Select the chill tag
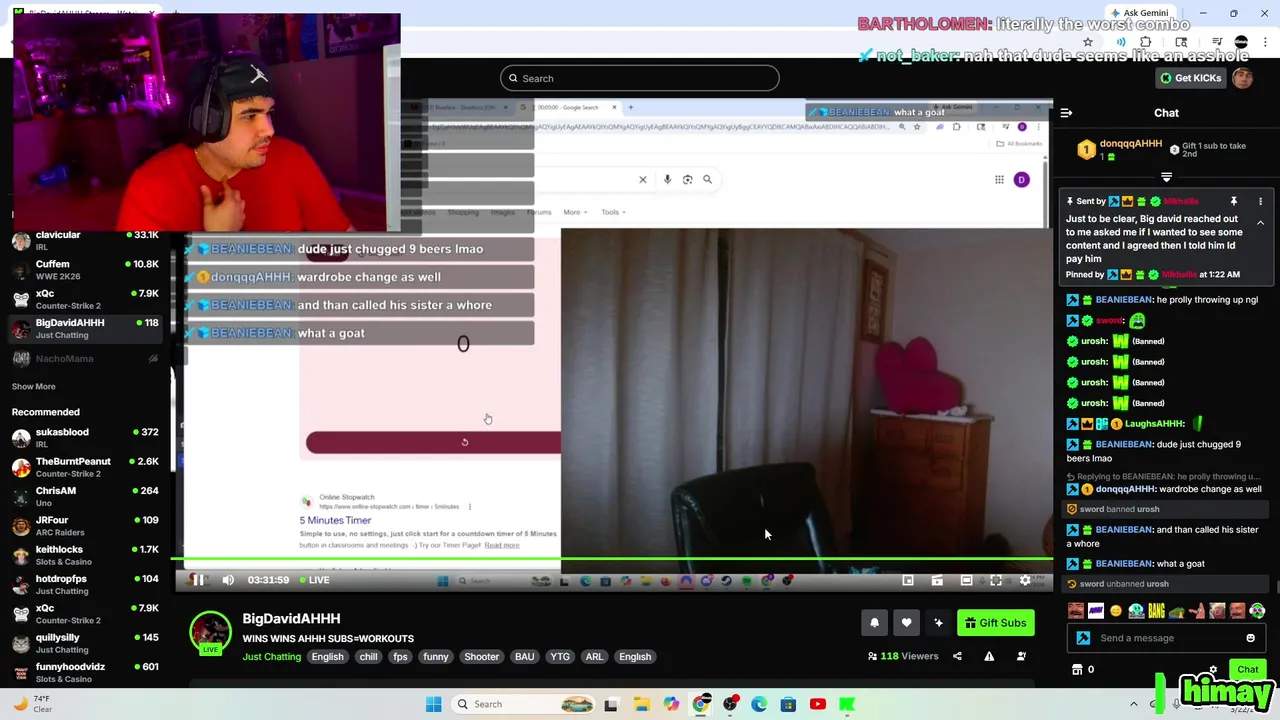This screenshot has height=720, width=1280. pos(368,657)
